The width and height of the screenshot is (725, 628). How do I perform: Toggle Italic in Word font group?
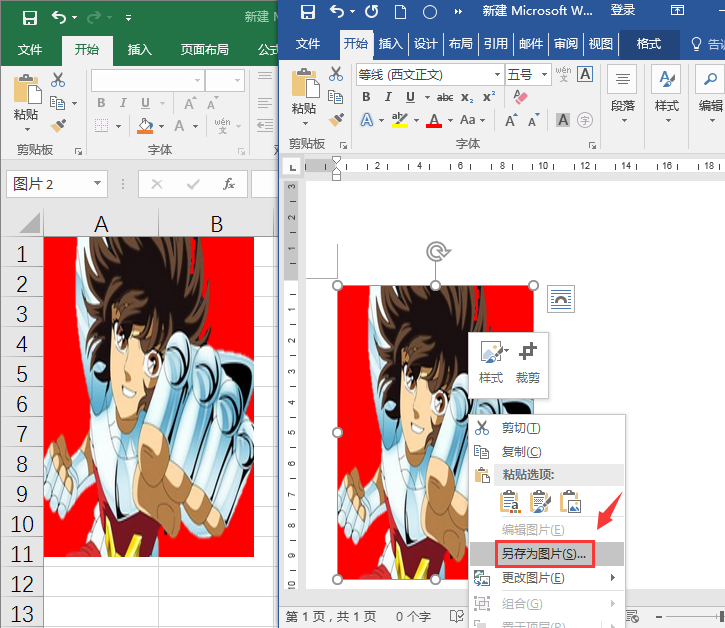pos(388,97)
